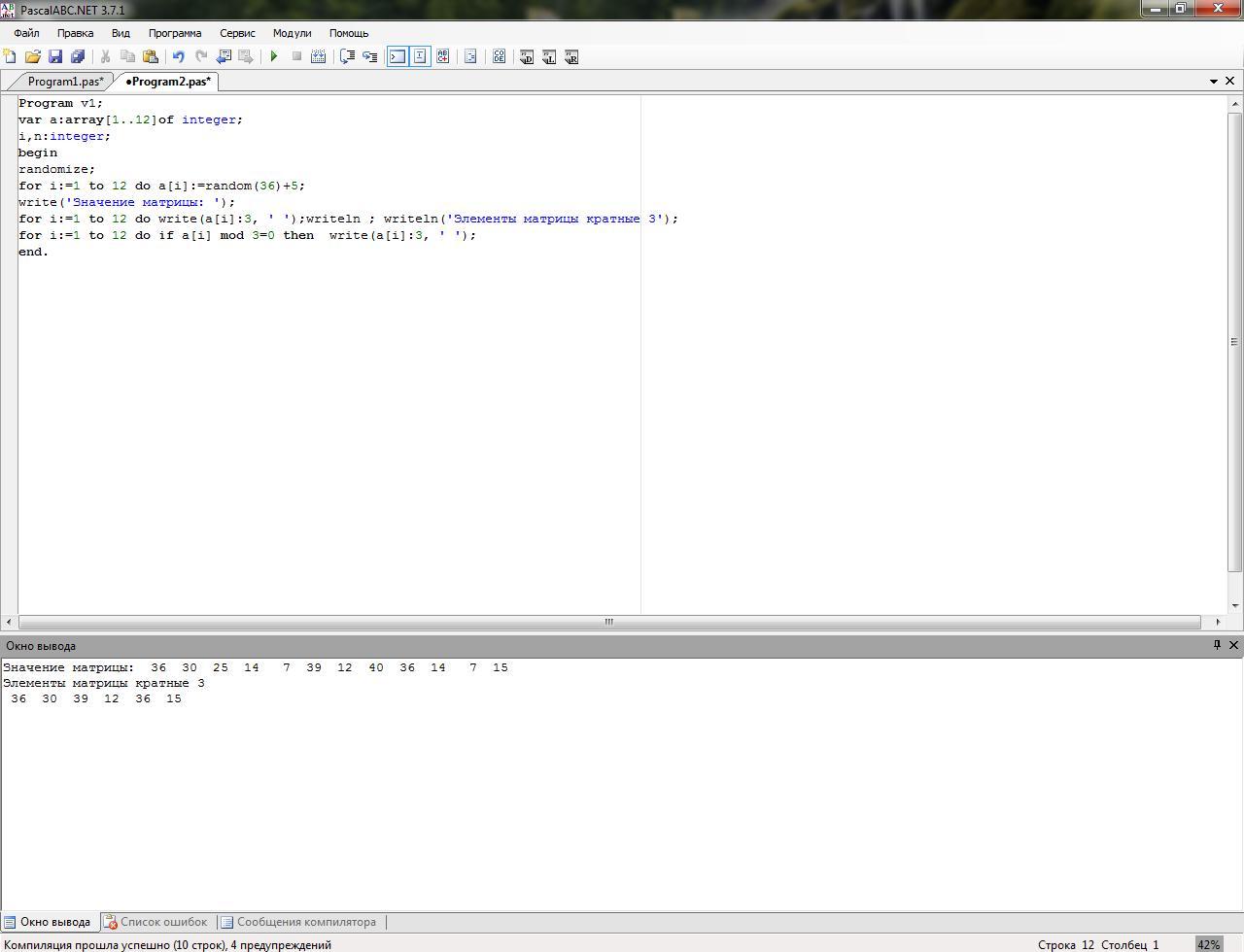Open the Файл menu
The height and width of the screenshot is (952, 1244).
click(26, 33)
